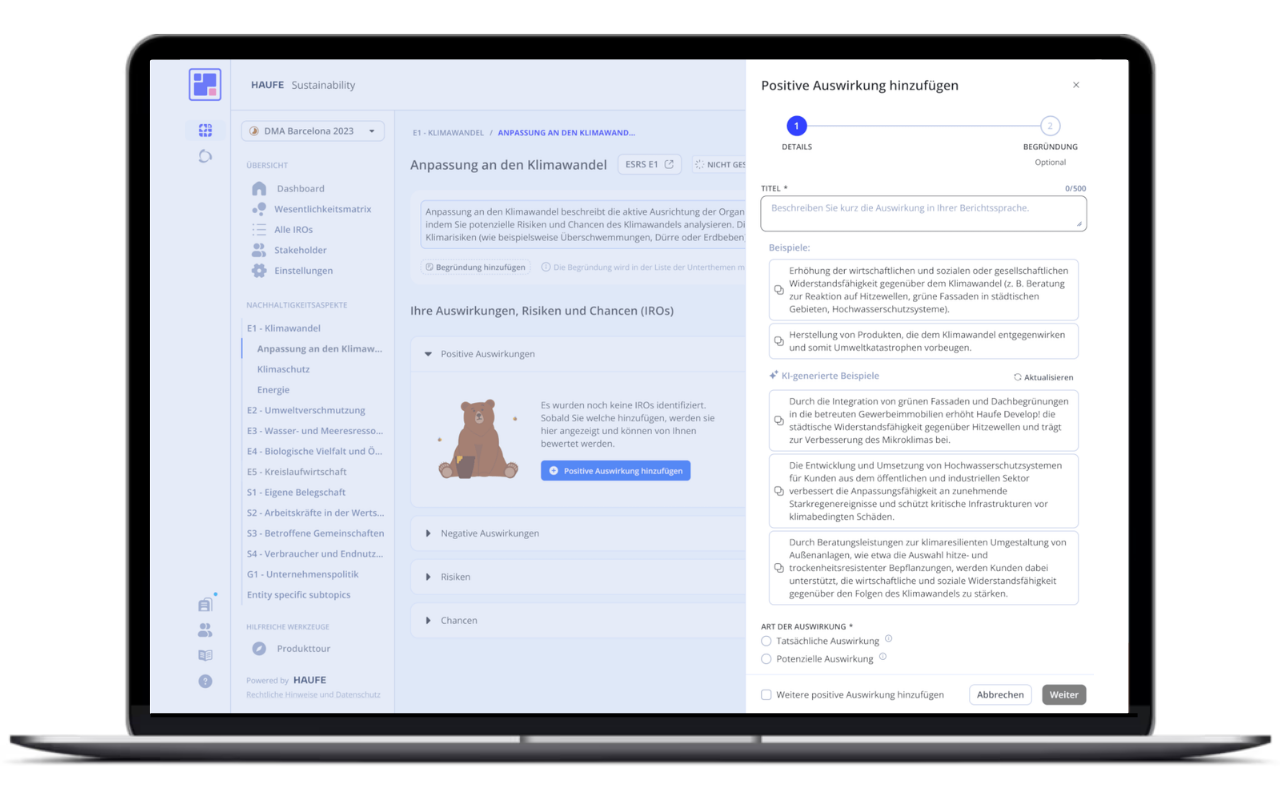This screenshot has width=1280, height=800.
Task: Copy the 'Herstellung von Produkten' example
Action: (x=779, y=341)
